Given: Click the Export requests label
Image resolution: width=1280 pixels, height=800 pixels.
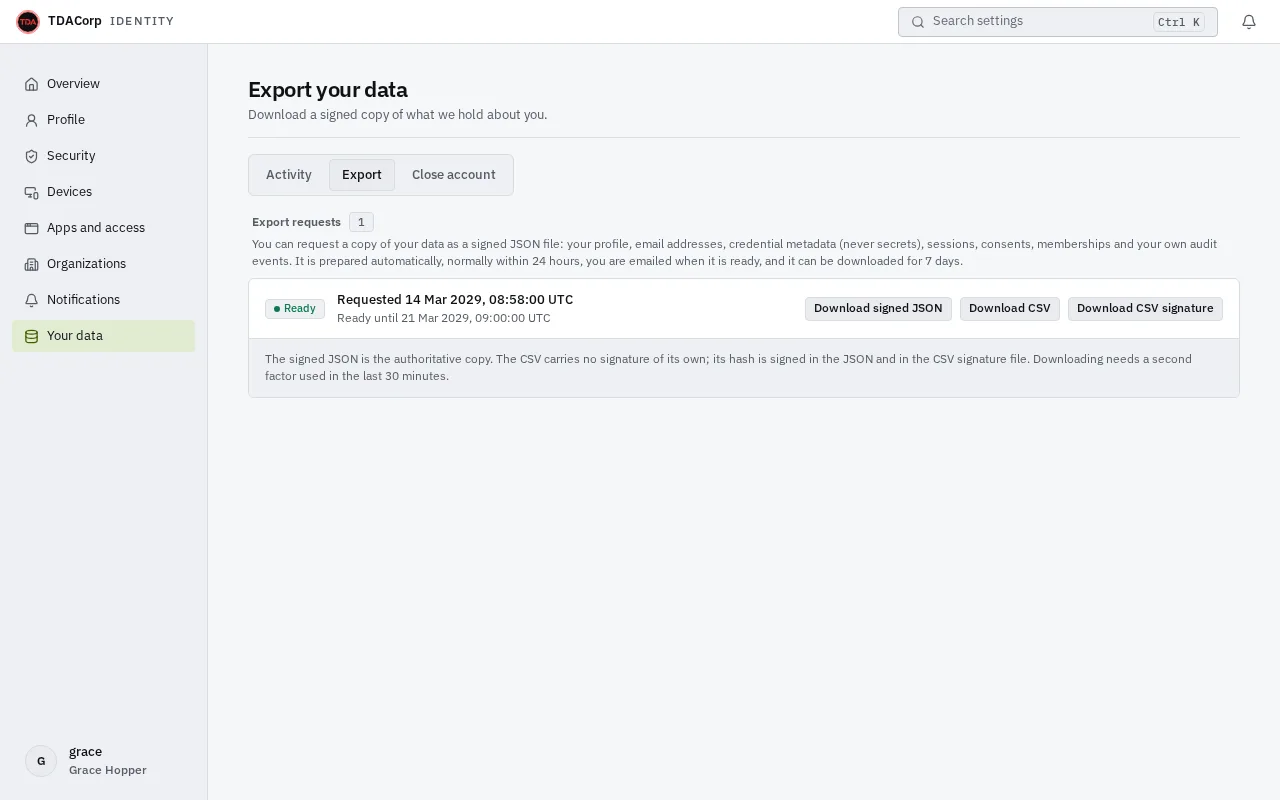Looking at the screenshot, I should pyautogui.click(x=296, y=222).
